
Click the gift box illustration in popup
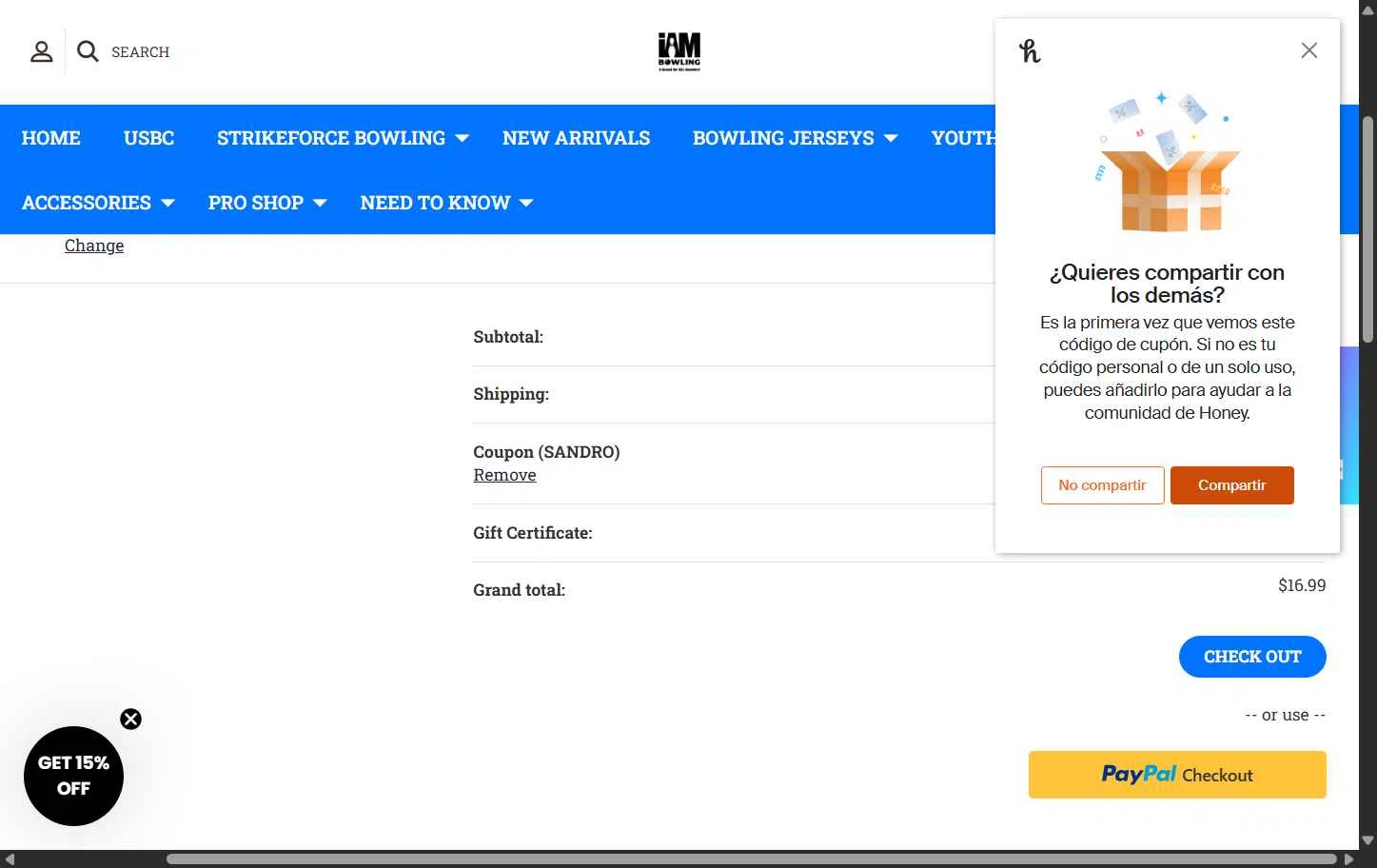pos(1169,162)
